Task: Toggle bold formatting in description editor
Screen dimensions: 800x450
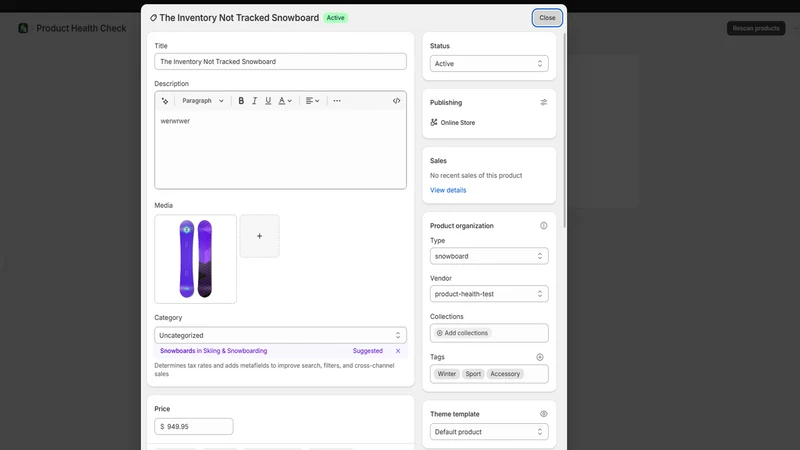Action: point(241,101)
